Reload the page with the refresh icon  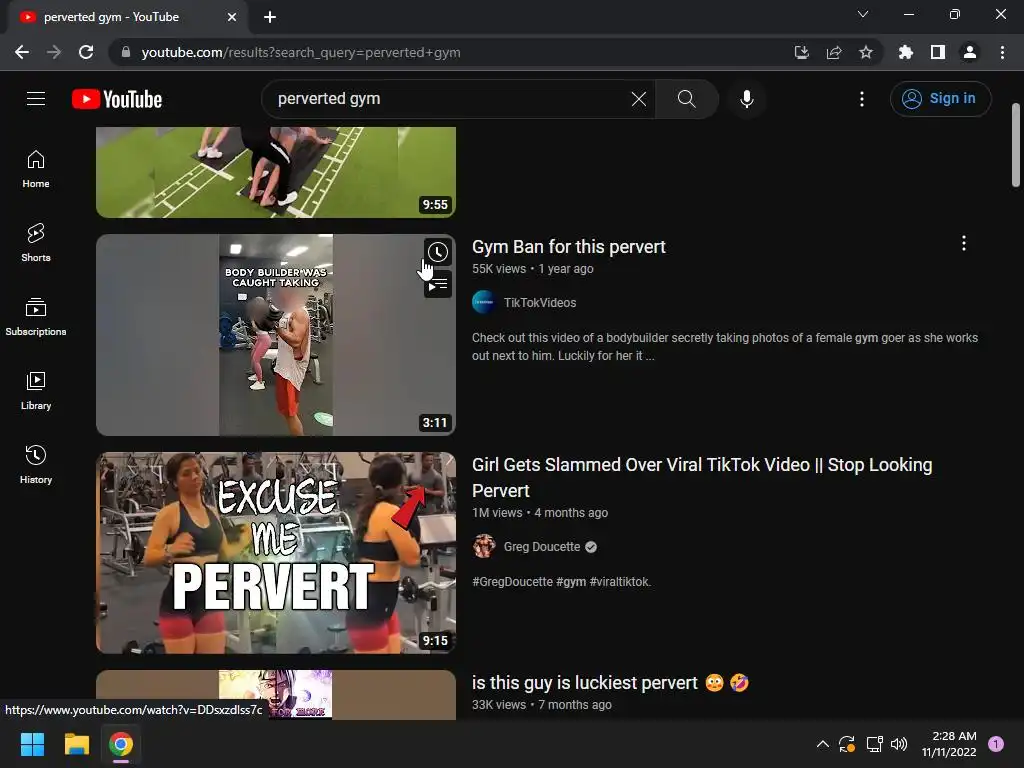click(x=86, y=52)
